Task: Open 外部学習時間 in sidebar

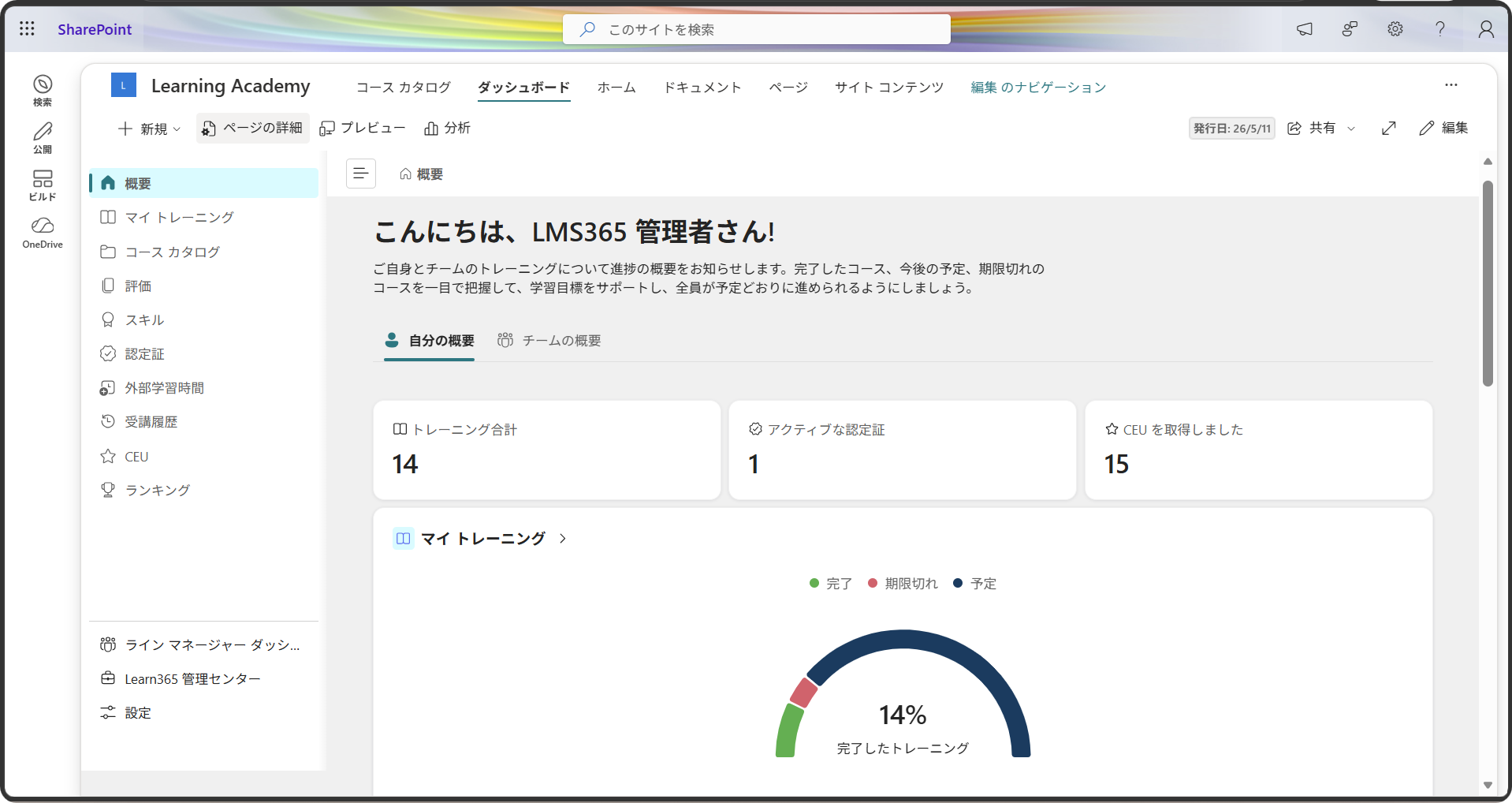Action: 204,388
